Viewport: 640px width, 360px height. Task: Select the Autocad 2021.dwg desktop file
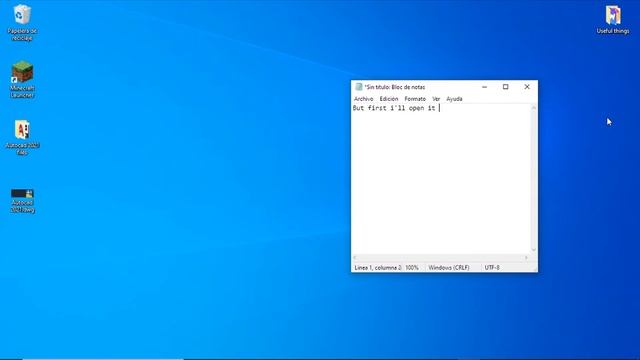(22, 200)
